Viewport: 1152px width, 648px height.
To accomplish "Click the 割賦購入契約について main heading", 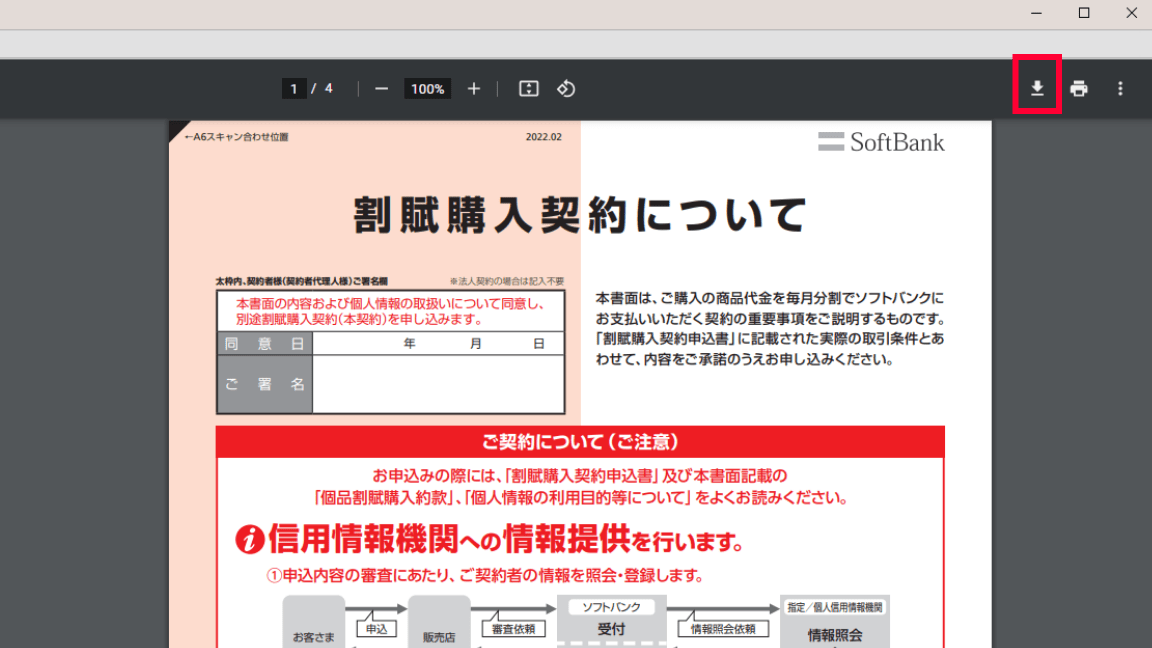I will tap(580, 215).
